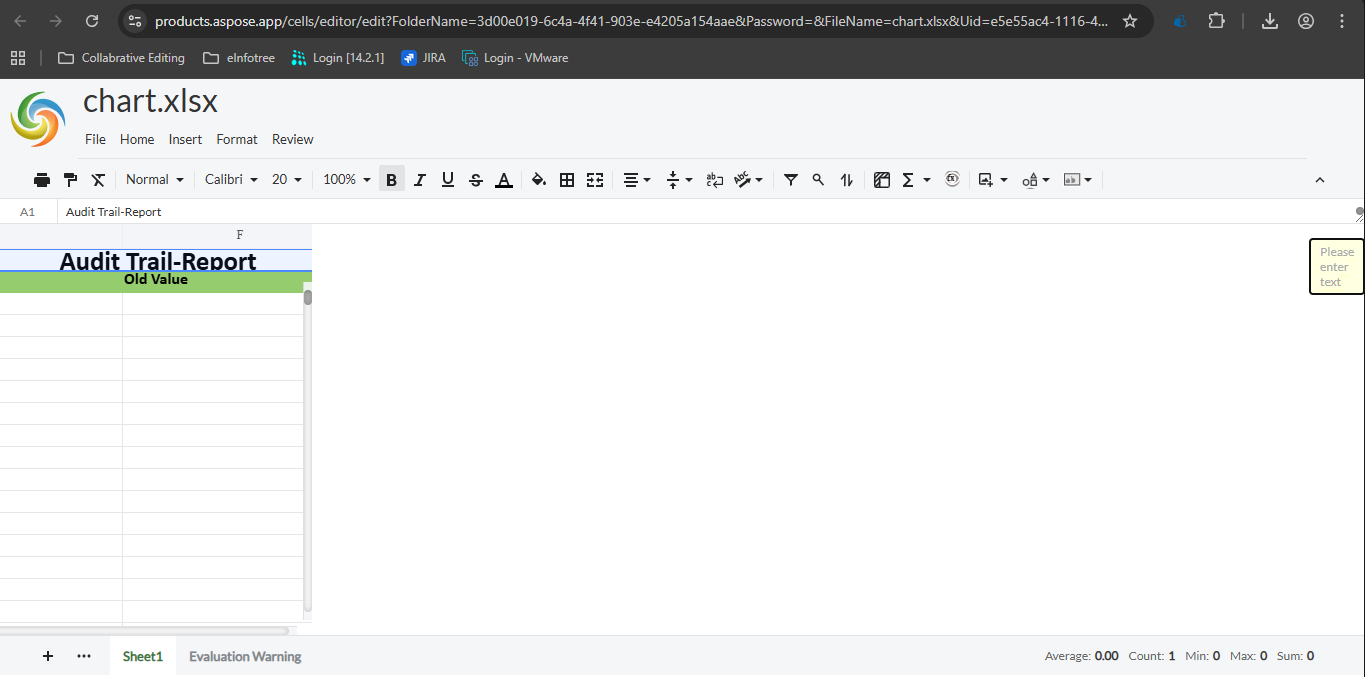Click the font color A swatch

pyautogui.click(x=504, y=180)
